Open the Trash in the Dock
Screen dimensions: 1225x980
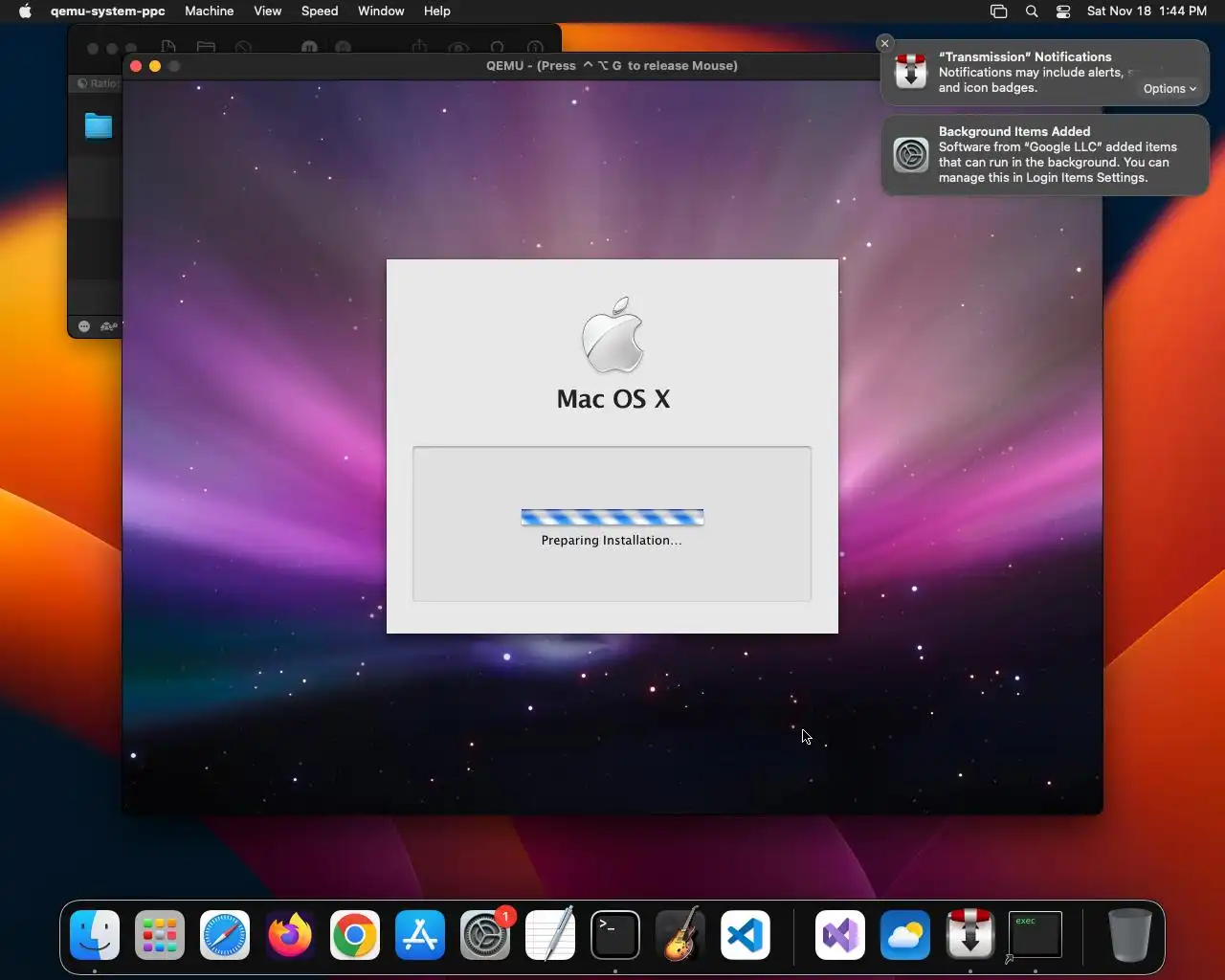pos(1129,935)
